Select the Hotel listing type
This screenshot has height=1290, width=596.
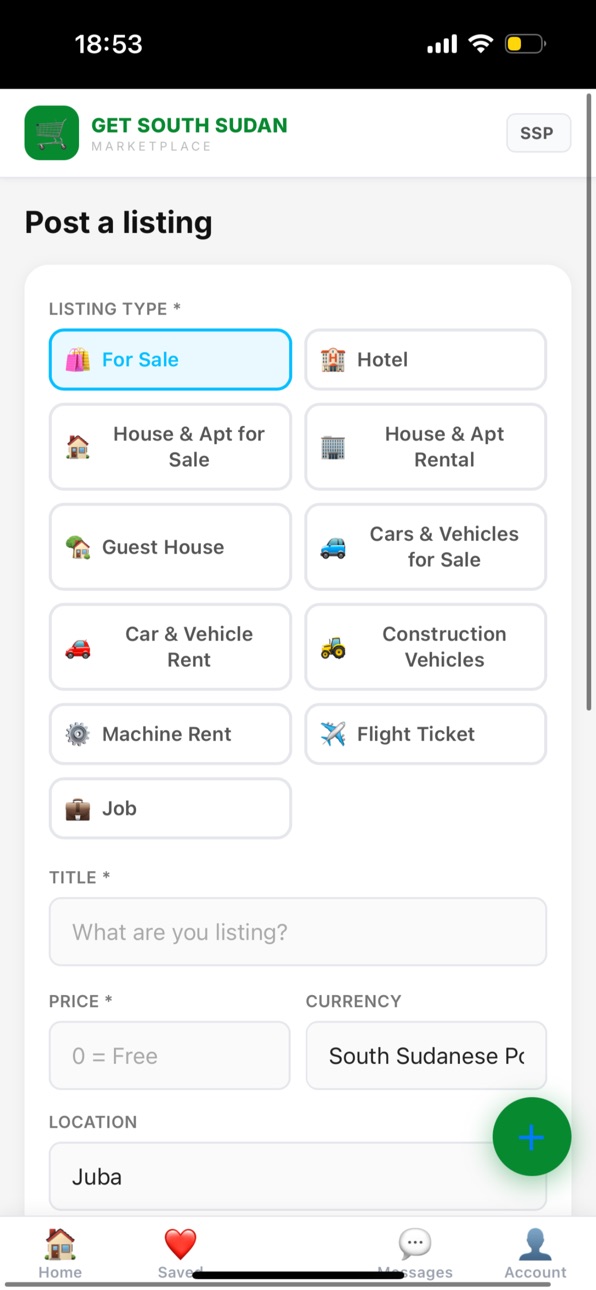click(426, 359)
